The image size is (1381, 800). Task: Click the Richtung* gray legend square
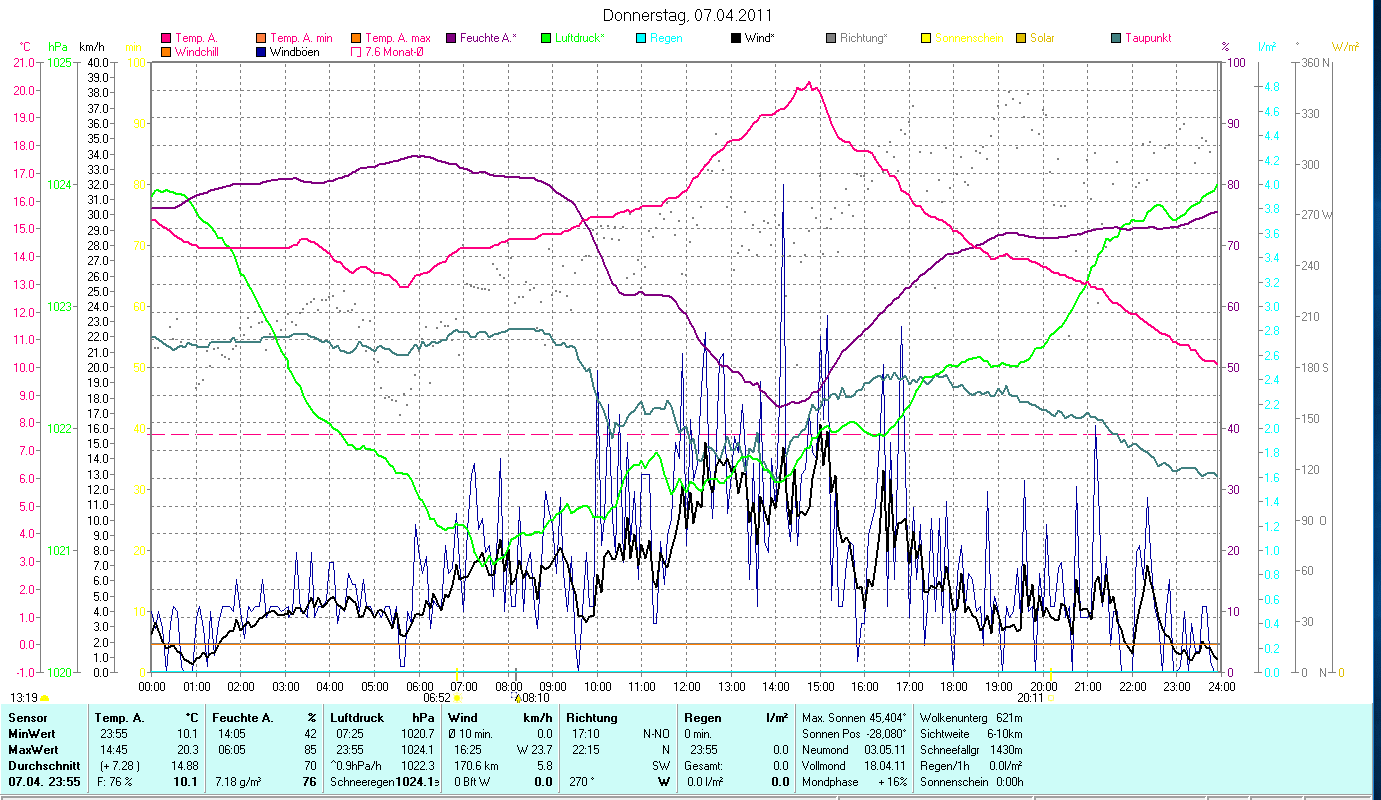pyautogui.click(x=831, y=38)
